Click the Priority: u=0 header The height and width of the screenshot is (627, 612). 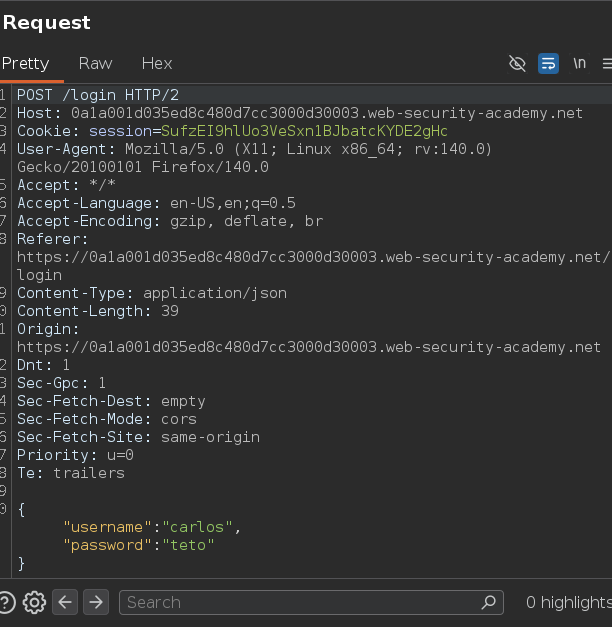pyautogui.click(x=75, y=455)
